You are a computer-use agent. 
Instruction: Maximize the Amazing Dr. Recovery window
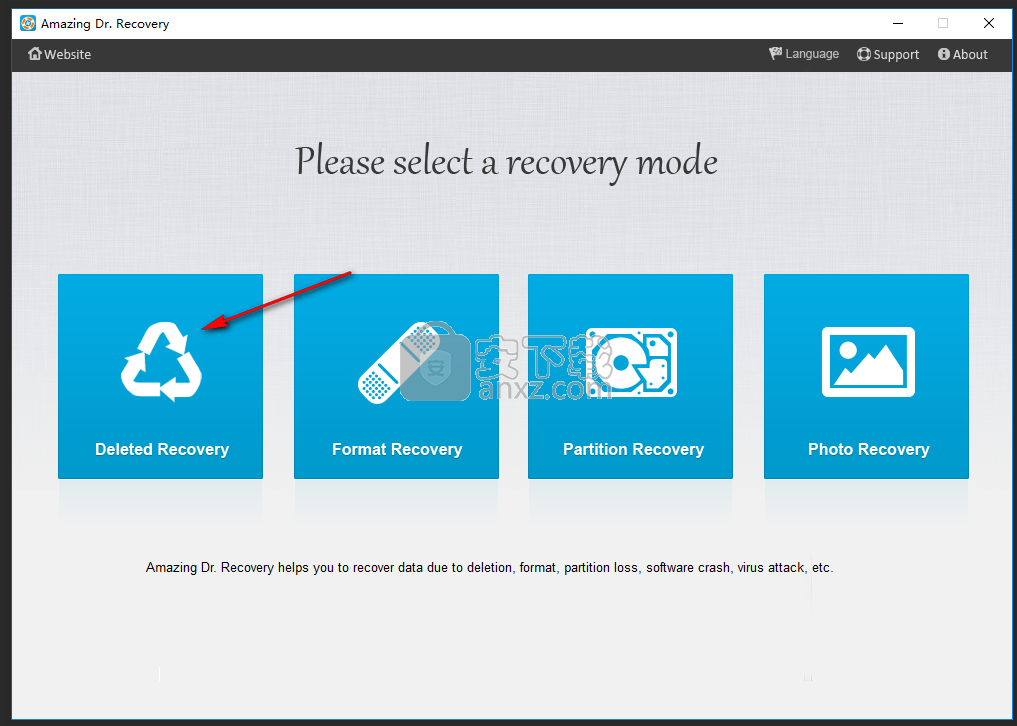pos(943,23)
